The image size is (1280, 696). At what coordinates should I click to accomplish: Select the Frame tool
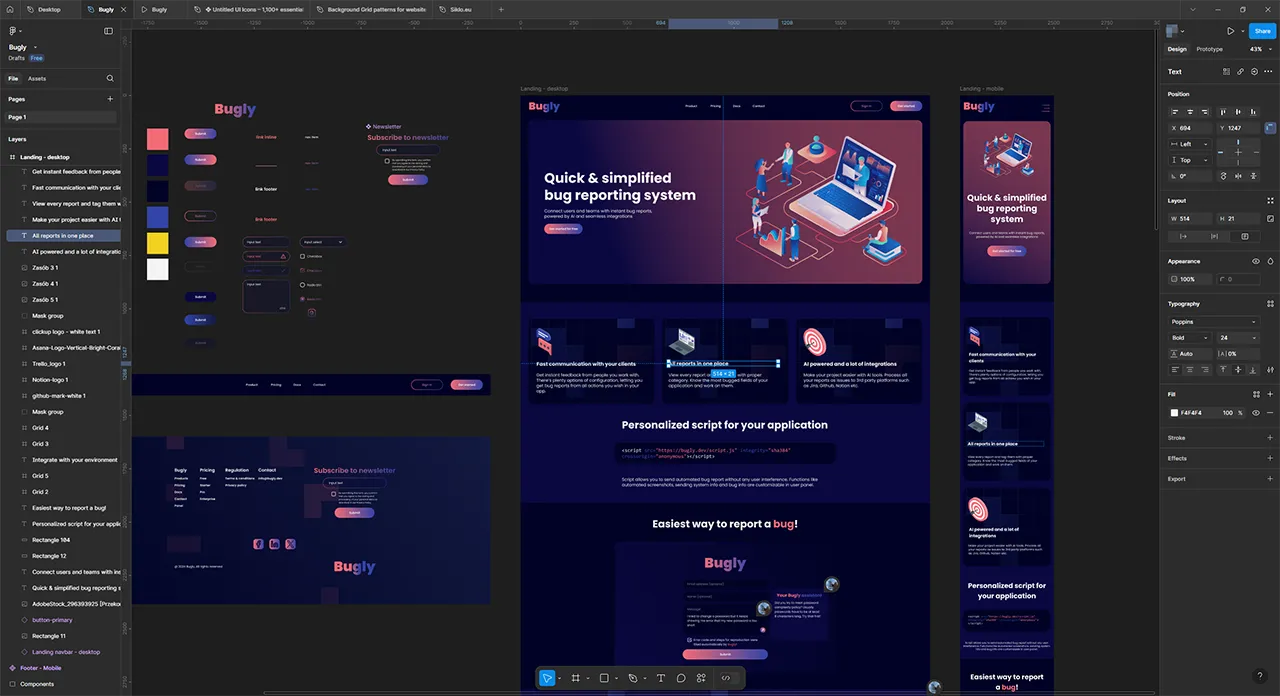(575, 678)
